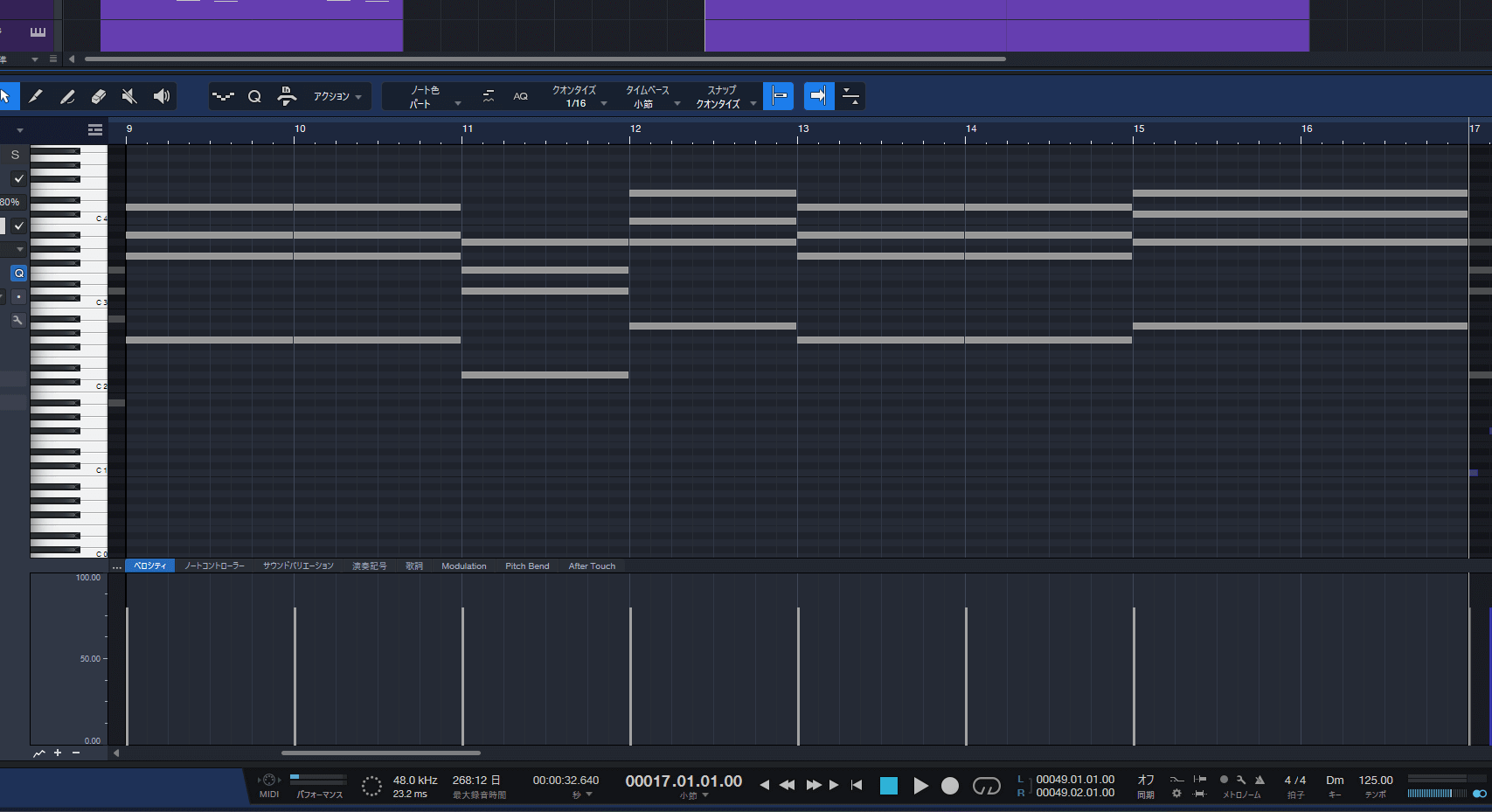Open the ノート色 note color dropdown
Screen dimensions: 1492x812
click(x=434, y=96)
